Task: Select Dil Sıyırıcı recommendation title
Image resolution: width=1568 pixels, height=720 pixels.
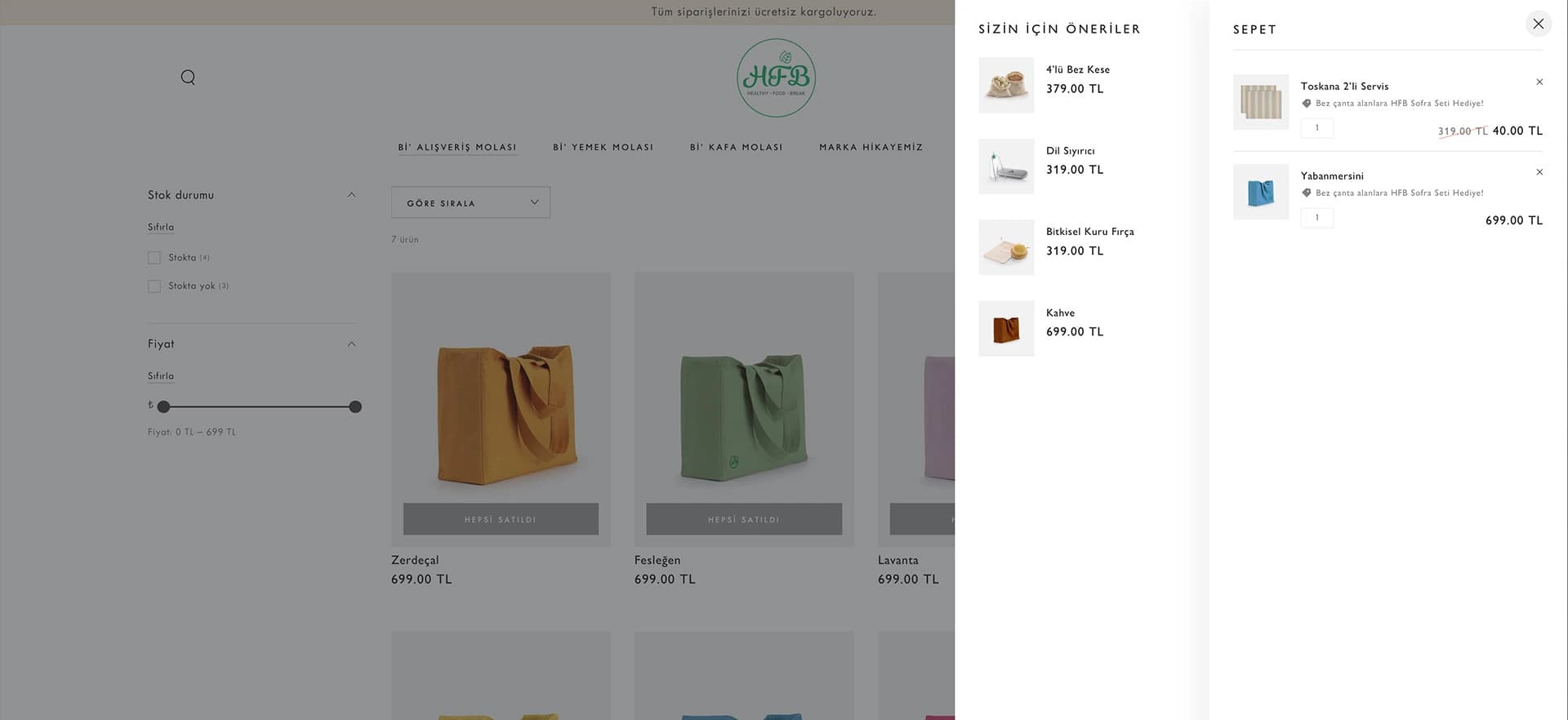Action: (1071, 151)
